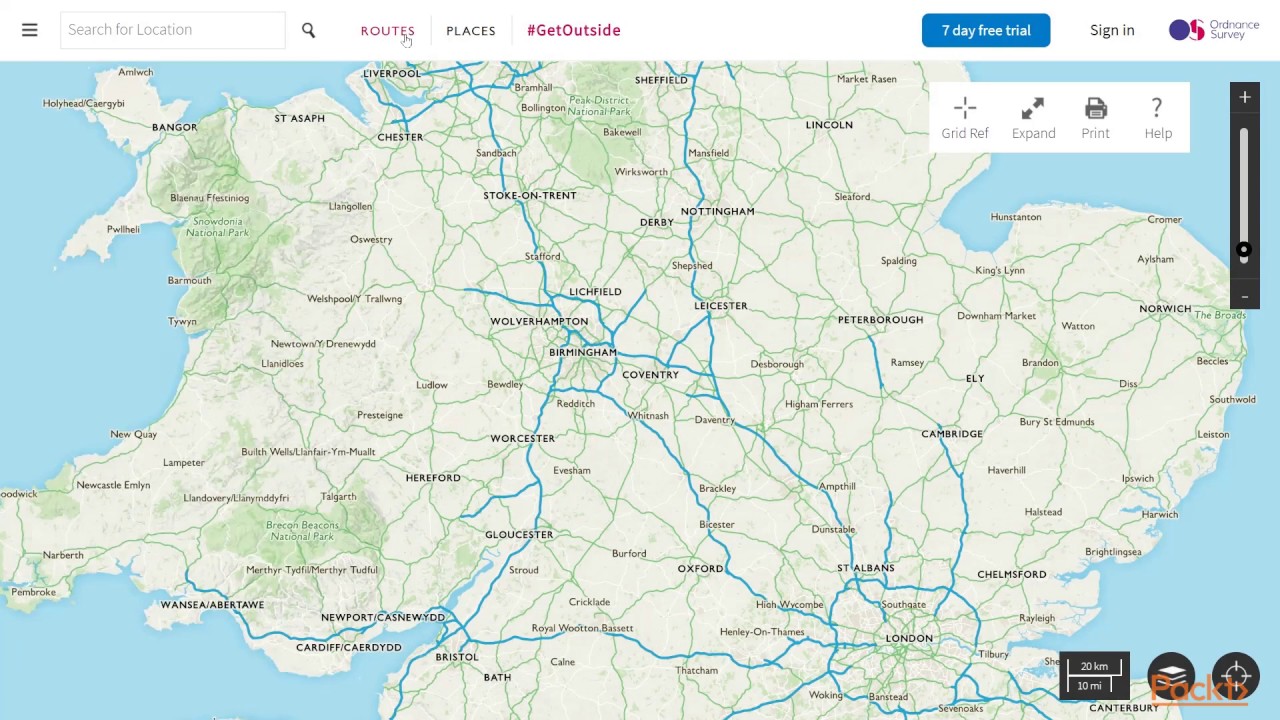Follow the #GetOutside link

(x=574, y=30)
